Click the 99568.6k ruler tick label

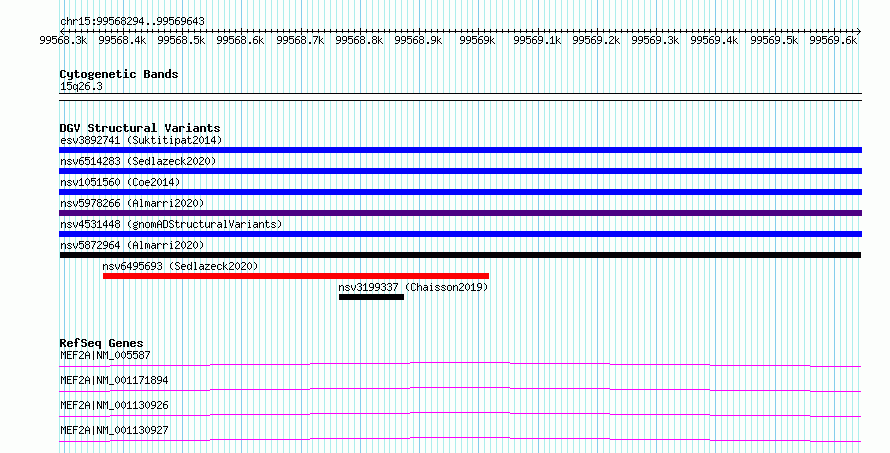(x=240, y=40)
